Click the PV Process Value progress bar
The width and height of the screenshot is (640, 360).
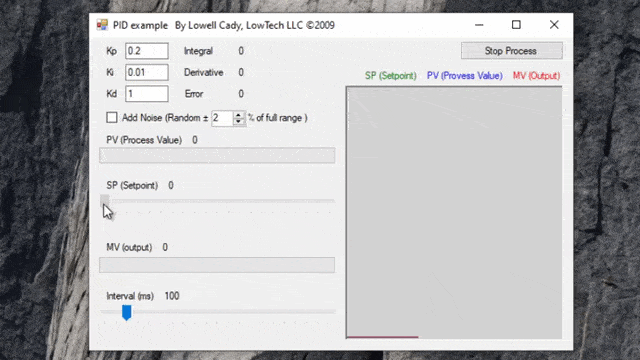click(217, 156)
